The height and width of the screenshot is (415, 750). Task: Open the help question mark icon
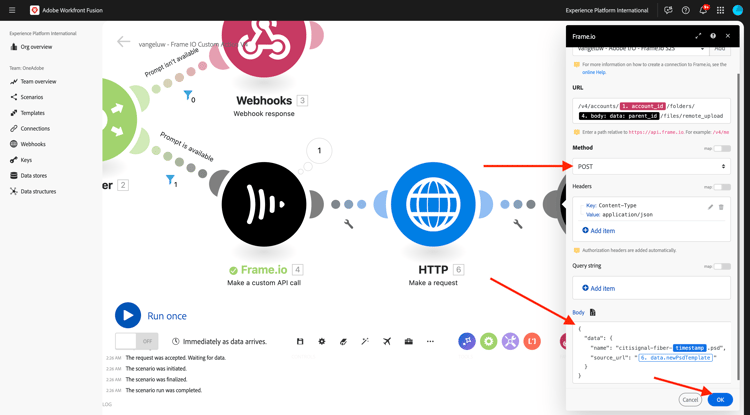pos(685,10)
